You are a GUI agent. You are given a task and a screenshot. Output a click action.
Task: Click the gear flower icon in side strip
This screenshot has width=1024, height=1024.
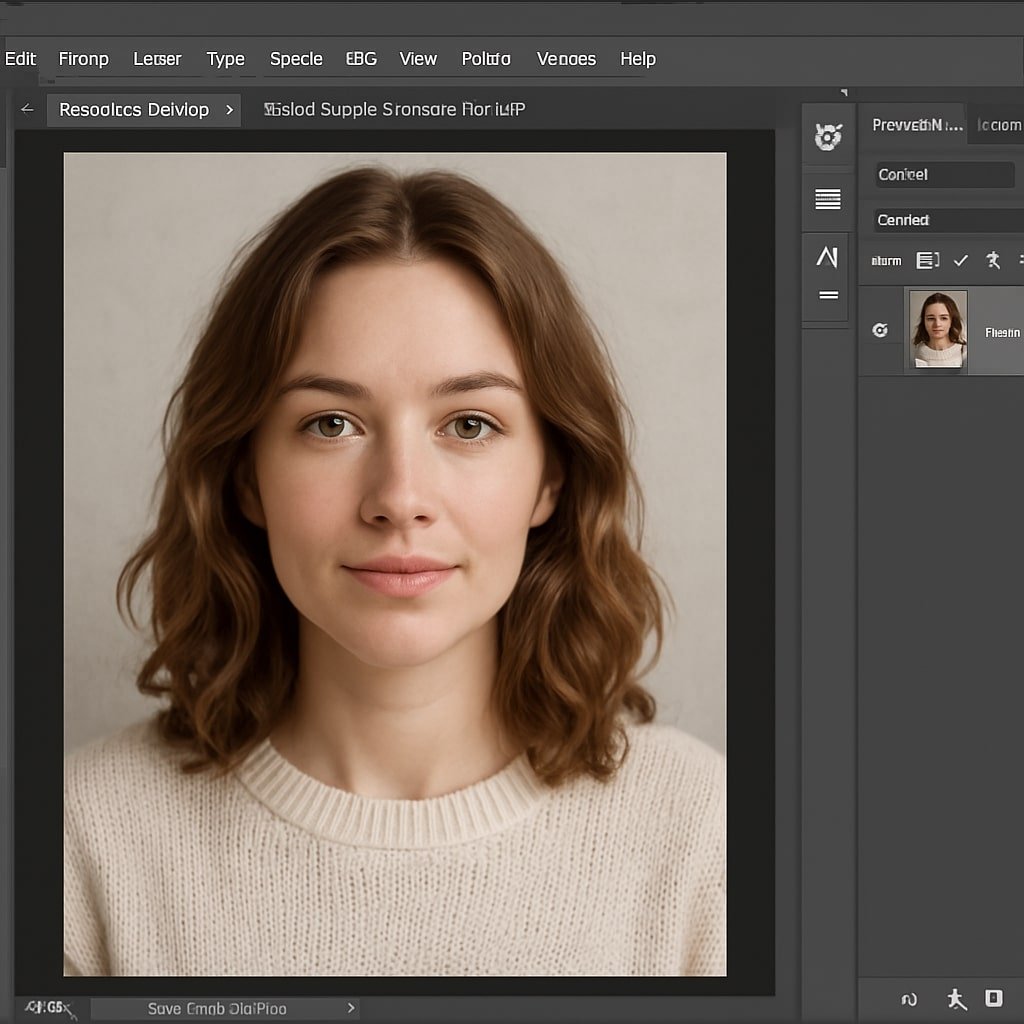[x=828, y=136]
